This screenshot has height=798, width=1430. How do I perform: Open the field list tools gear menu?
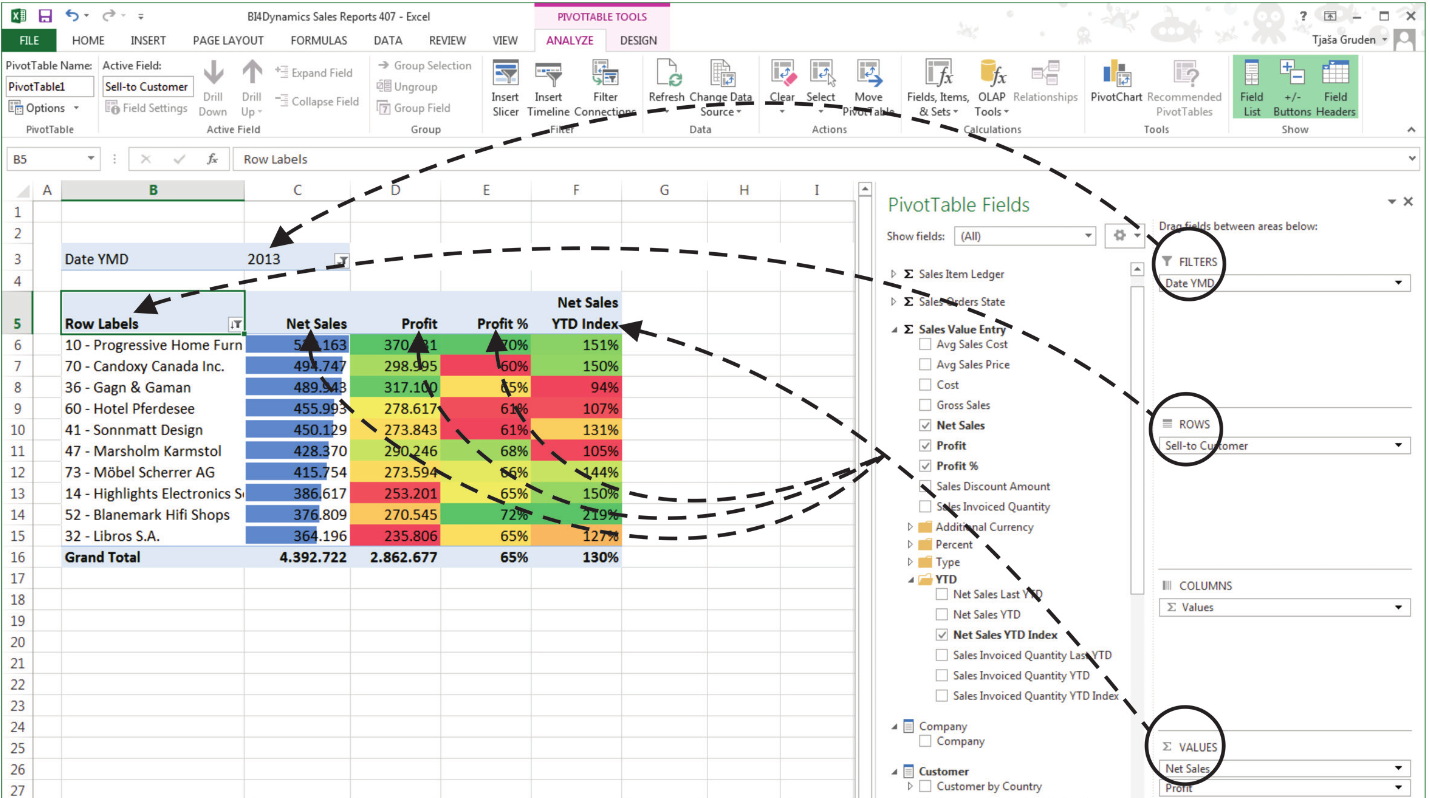point(1124,236)
